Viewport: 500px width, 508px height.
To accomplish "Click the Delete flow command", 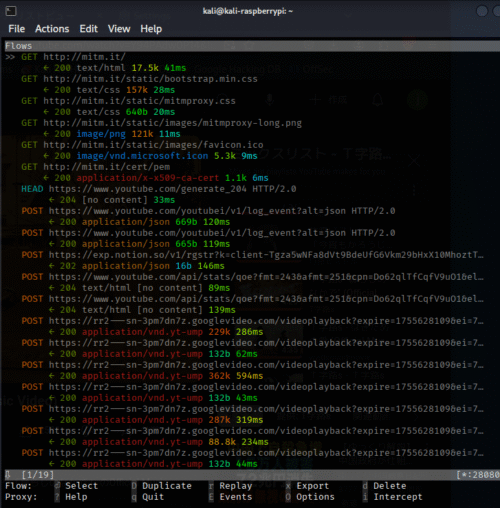I will click(x=390, y=486).
